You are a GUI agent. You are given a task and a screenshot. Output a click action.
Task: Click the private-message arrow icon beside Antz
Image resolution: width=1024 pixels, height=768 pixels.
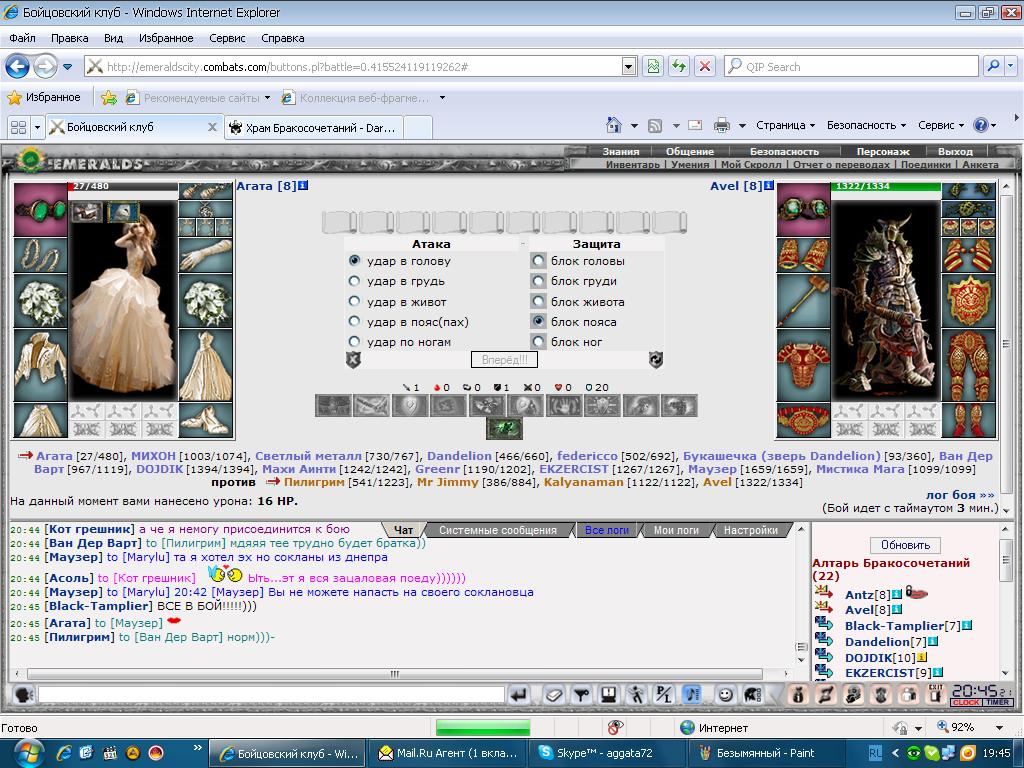[824, 592]
